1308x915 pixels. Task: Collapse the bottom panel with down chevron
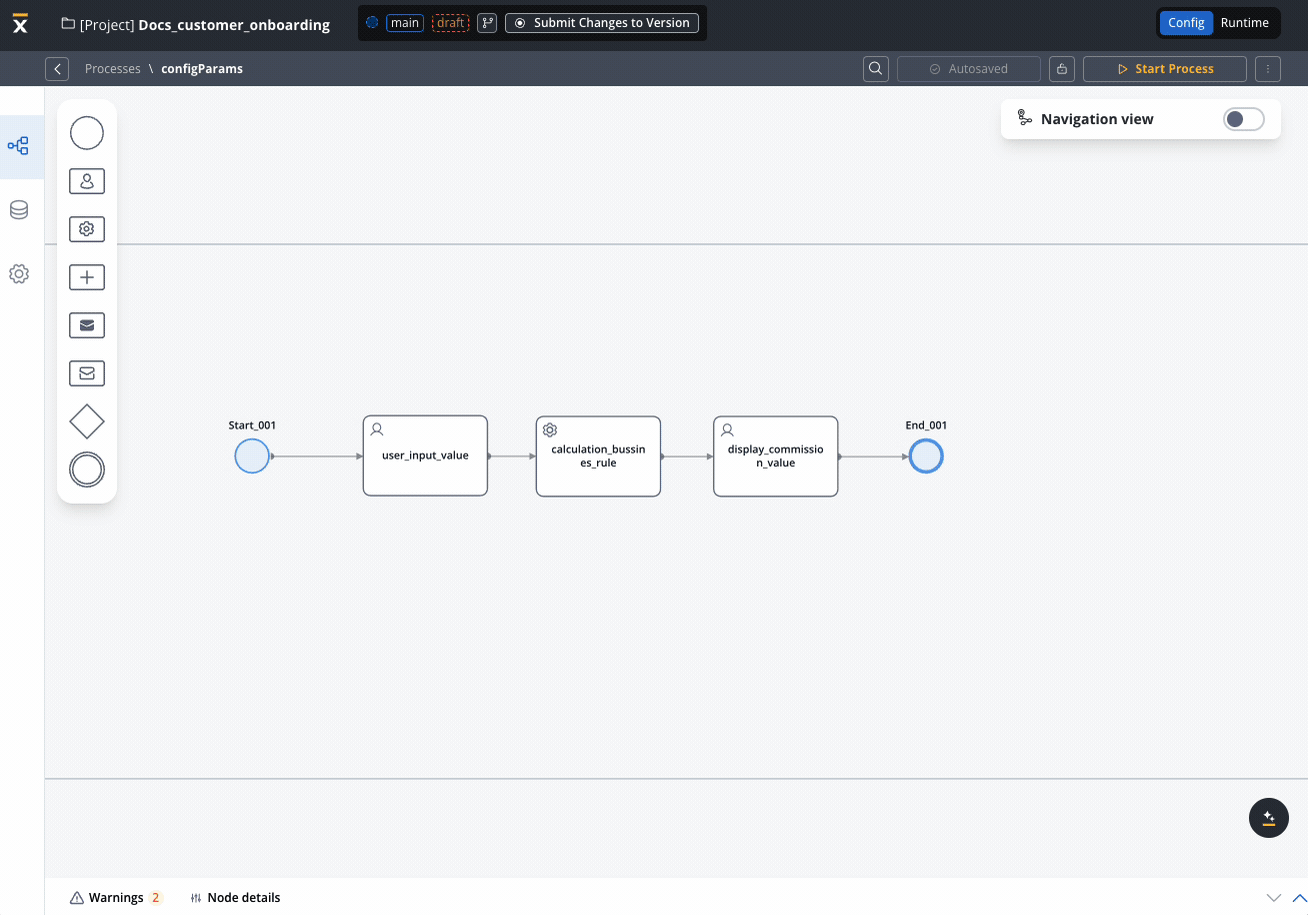tap(1274, 898)
